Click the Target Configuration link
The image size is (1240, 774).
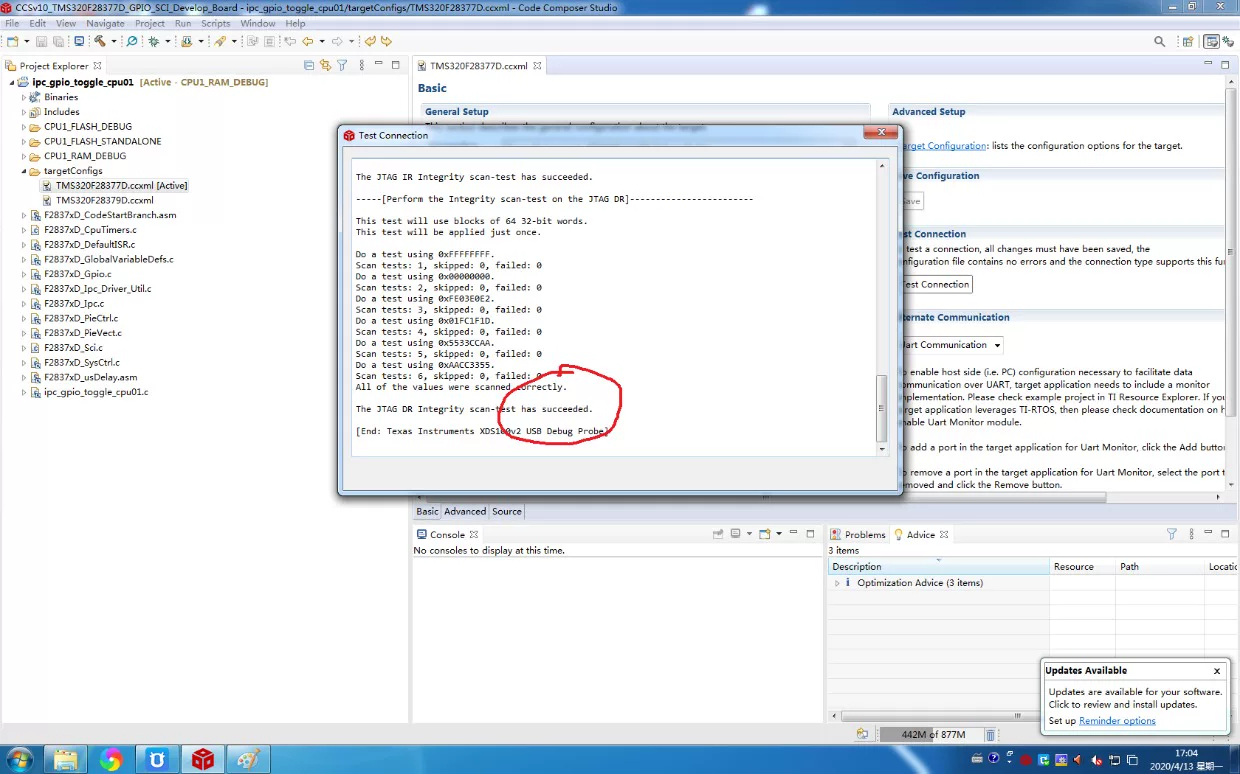943,146
